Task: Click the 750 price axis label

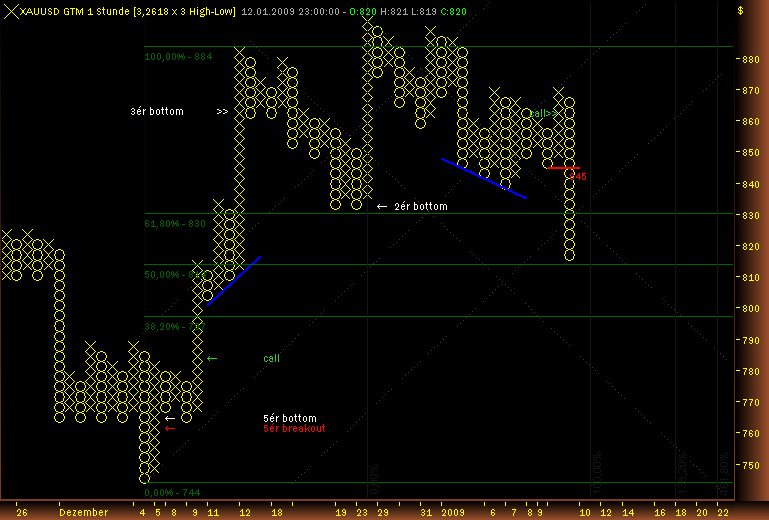Action: [749, 466]
